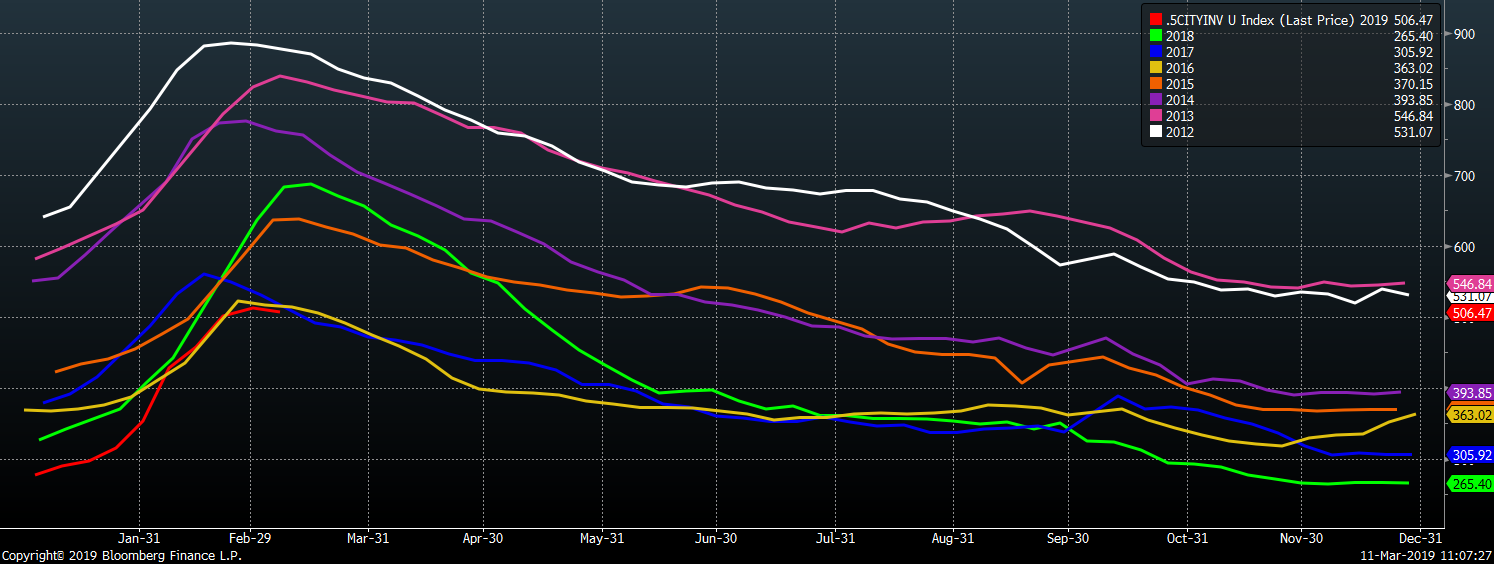
Task: Click the orange 2015 legend swatch
Action: [1156, 84]
